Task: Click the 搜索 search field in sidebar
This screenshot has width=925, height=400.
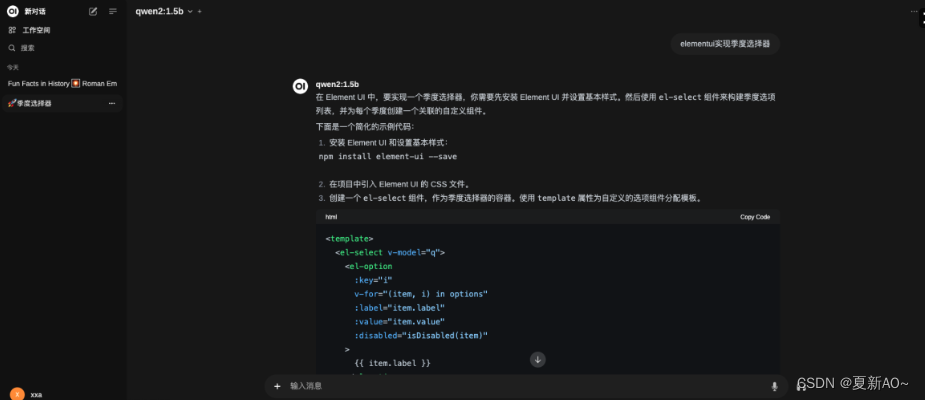Action: tap(63, 48)
